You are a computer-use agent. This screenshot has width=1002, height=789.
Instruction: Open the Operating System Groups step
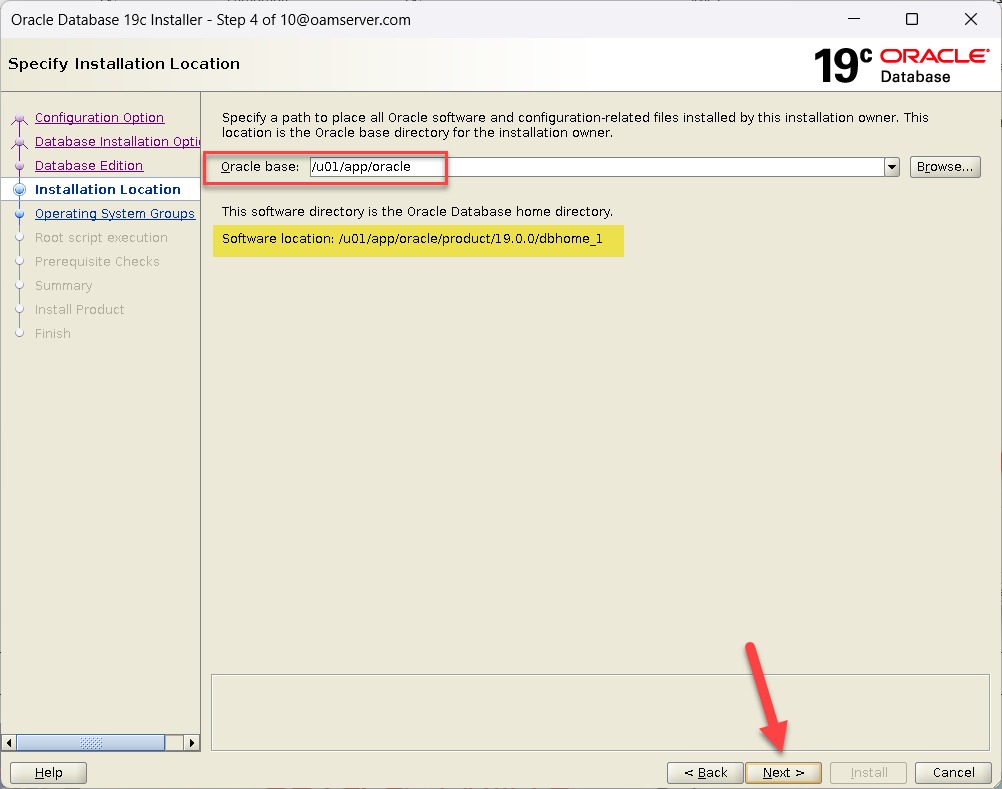click(114, 214)
